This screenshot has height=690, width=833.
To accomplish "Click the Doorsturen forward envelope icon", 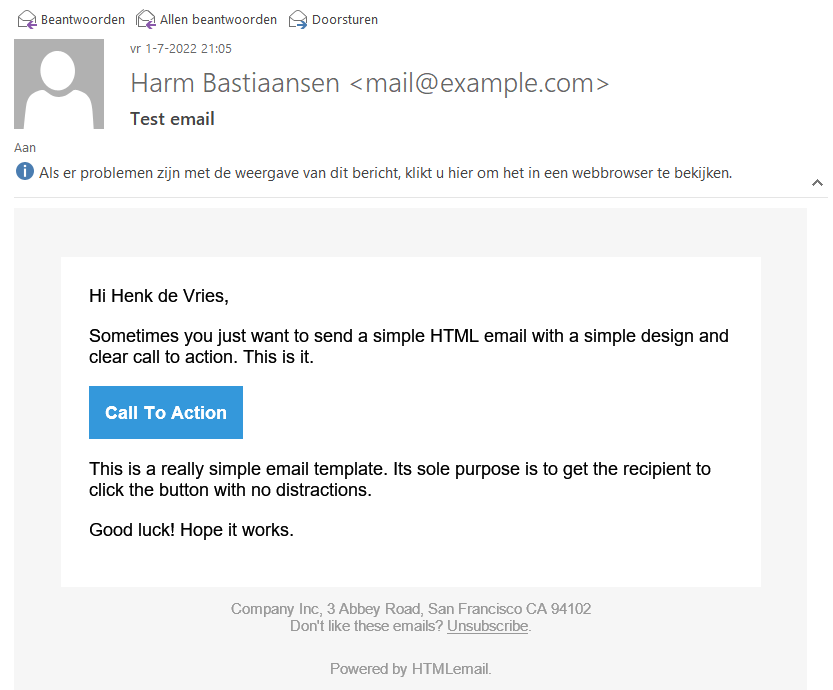I will pos(297,20).
